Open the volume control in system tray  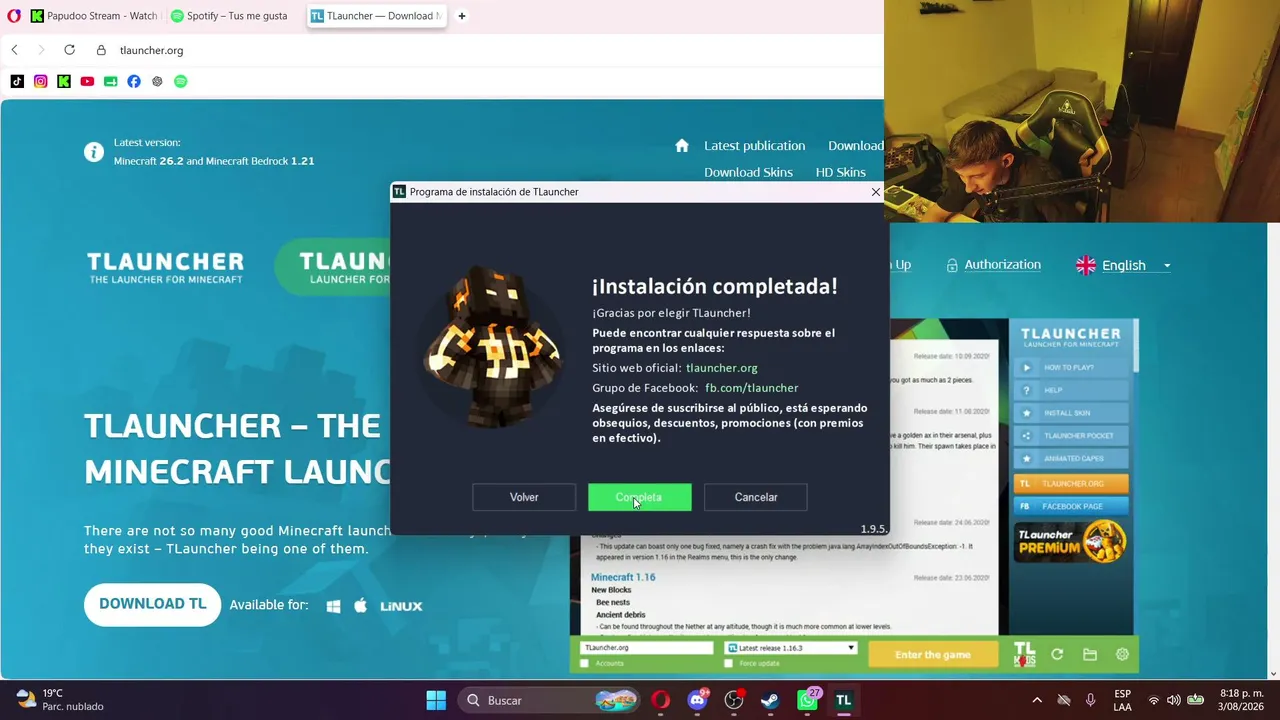click(x=1174, y=700)
